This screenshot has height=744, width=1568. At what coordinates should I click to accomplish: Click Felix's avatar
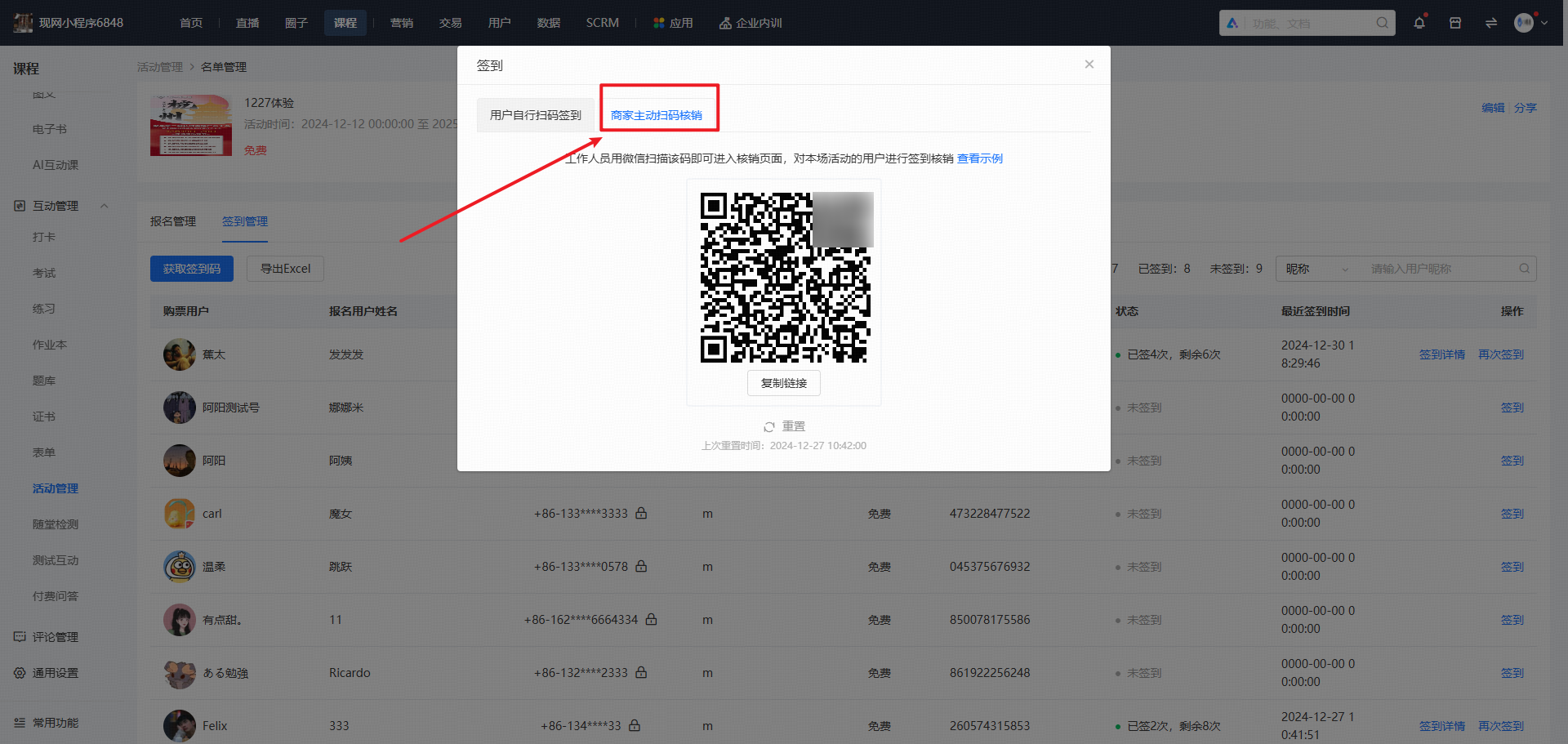coord(180,726)
